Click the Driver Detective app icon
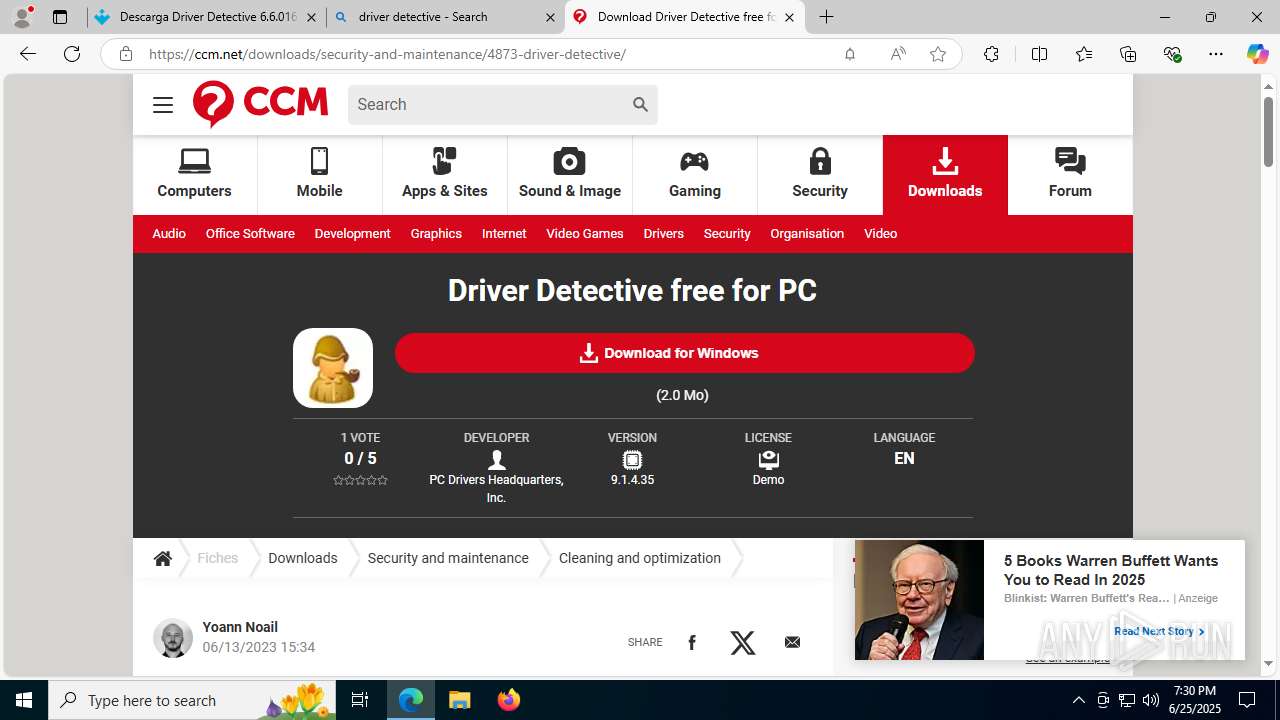 click(333, 368)
